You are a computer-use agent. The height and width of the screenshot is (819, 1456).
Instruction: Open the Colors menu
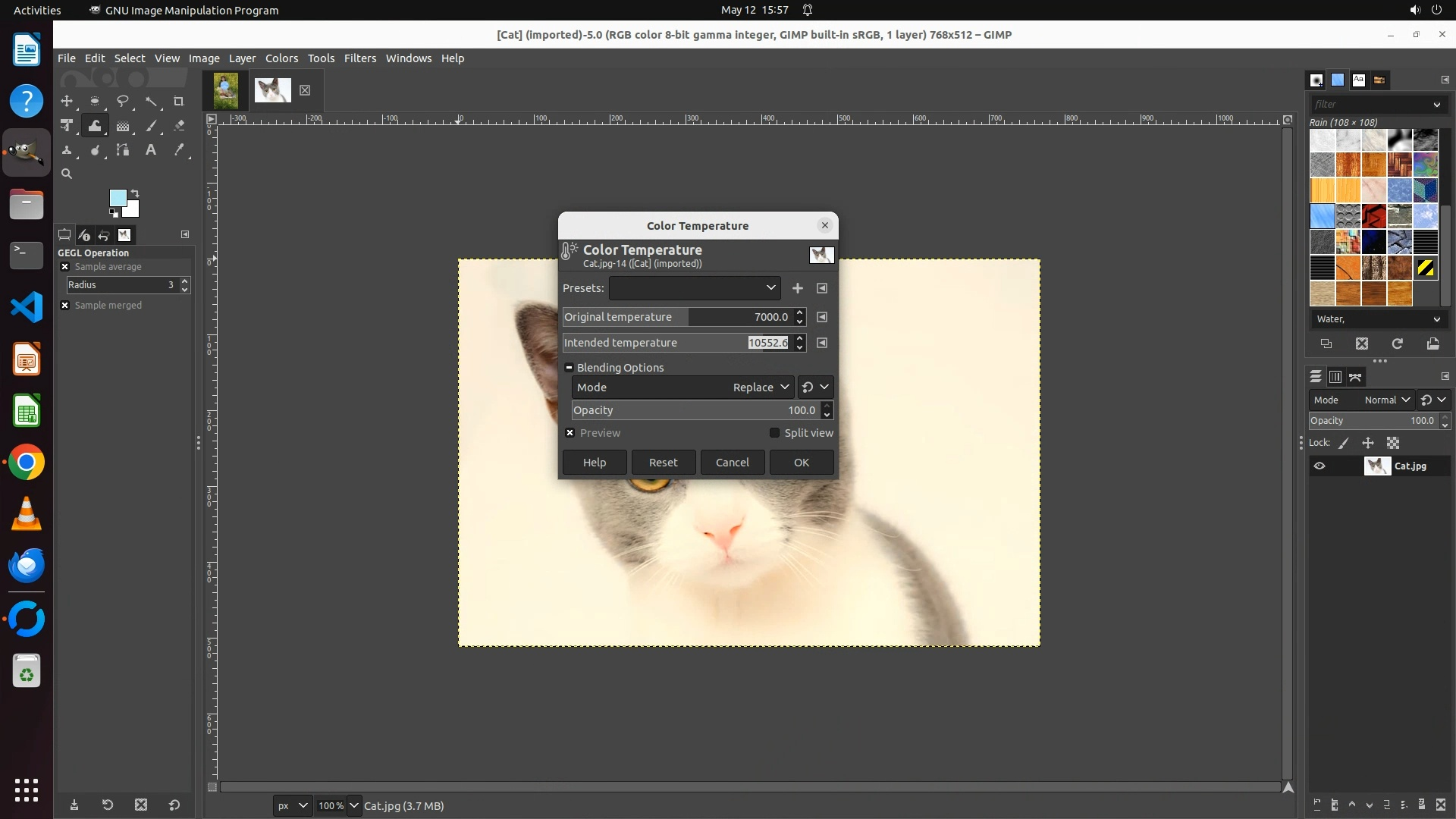281,58
